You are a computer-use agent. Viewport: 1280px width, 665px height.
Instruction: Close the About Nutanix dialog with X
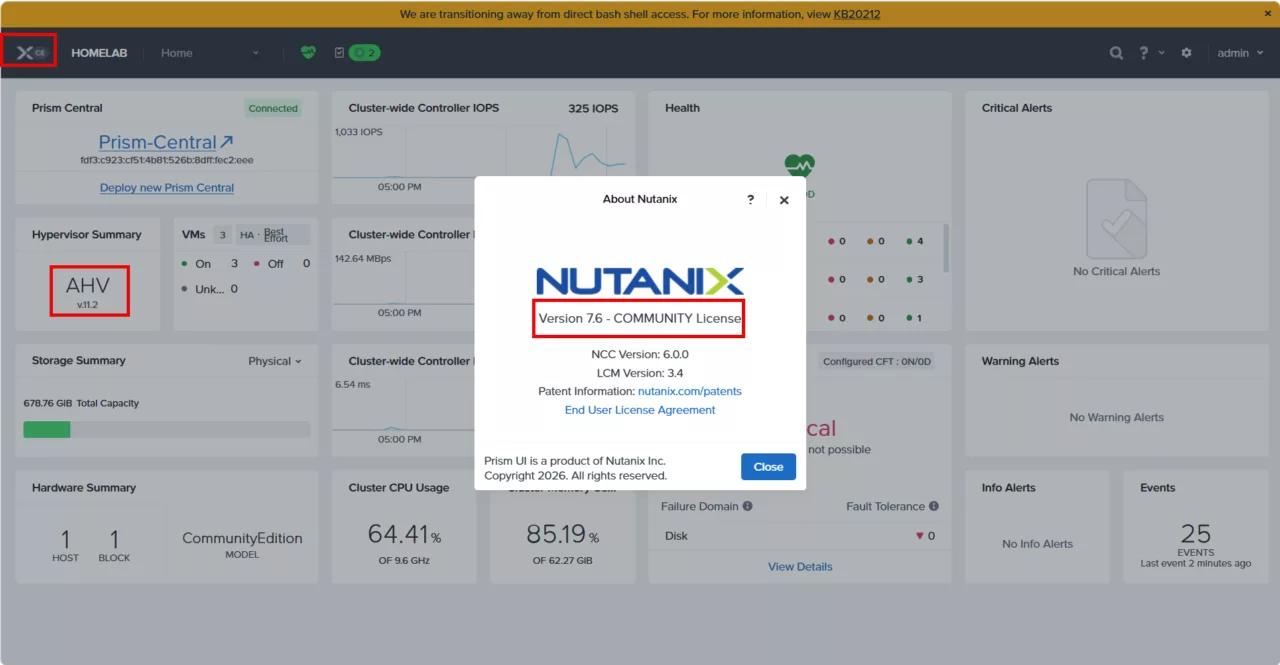(x=784, y=200)
